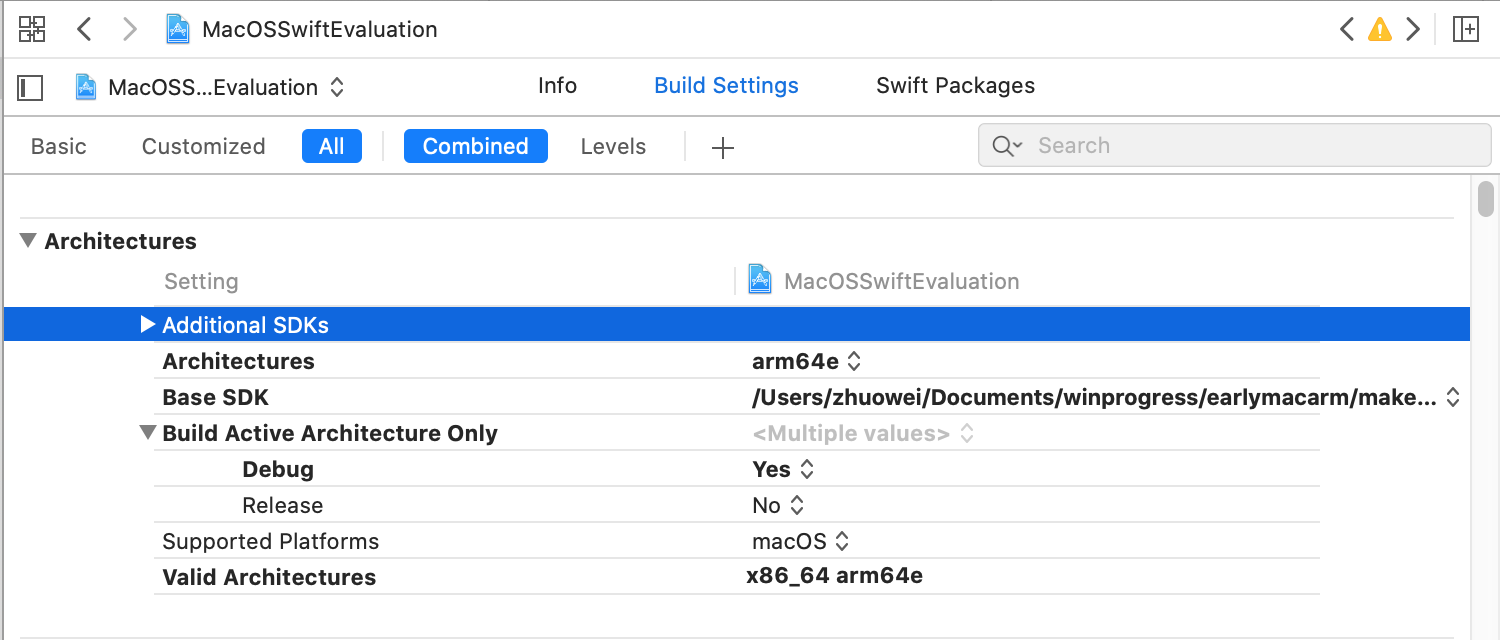
Task: Click the MacOSSwiftEvaluation breadcrumb title
Action: (320, 29)
